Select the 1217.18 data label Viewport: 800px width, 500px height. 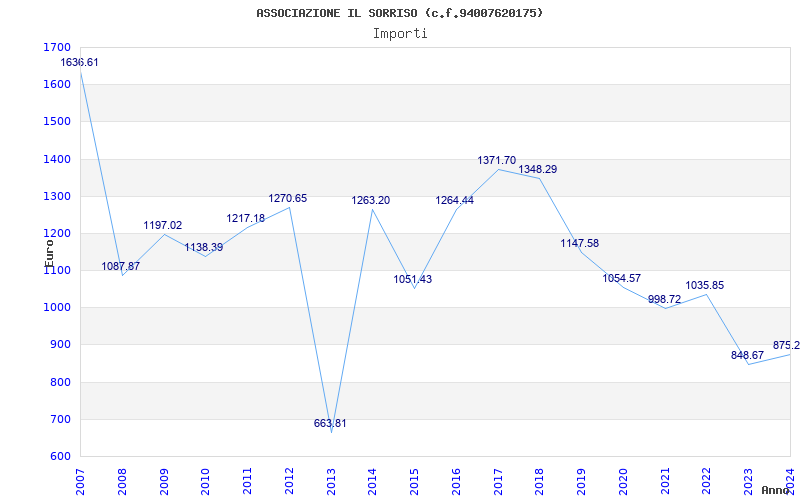246,218
